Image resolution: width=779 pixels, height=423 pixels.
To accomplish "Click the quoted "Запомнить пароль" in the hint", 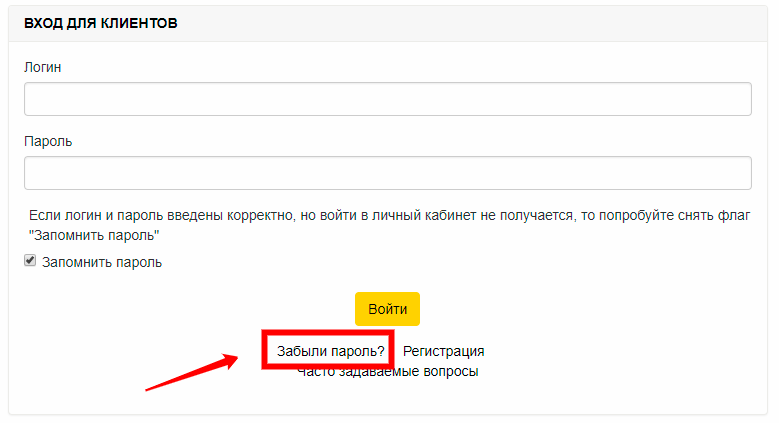I will point(94,235).
